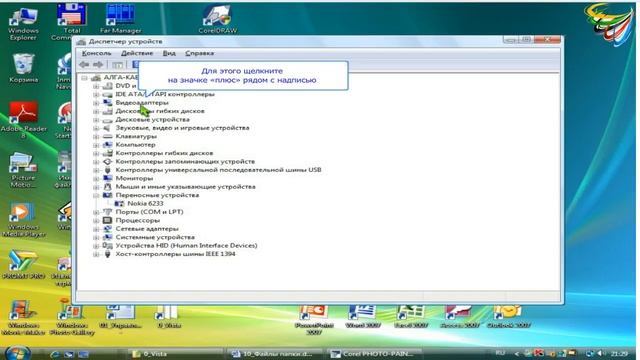Open Far Manager desktop shortcut
The height and width of the screenshot is (360, 640).
[x=120, y=19]
